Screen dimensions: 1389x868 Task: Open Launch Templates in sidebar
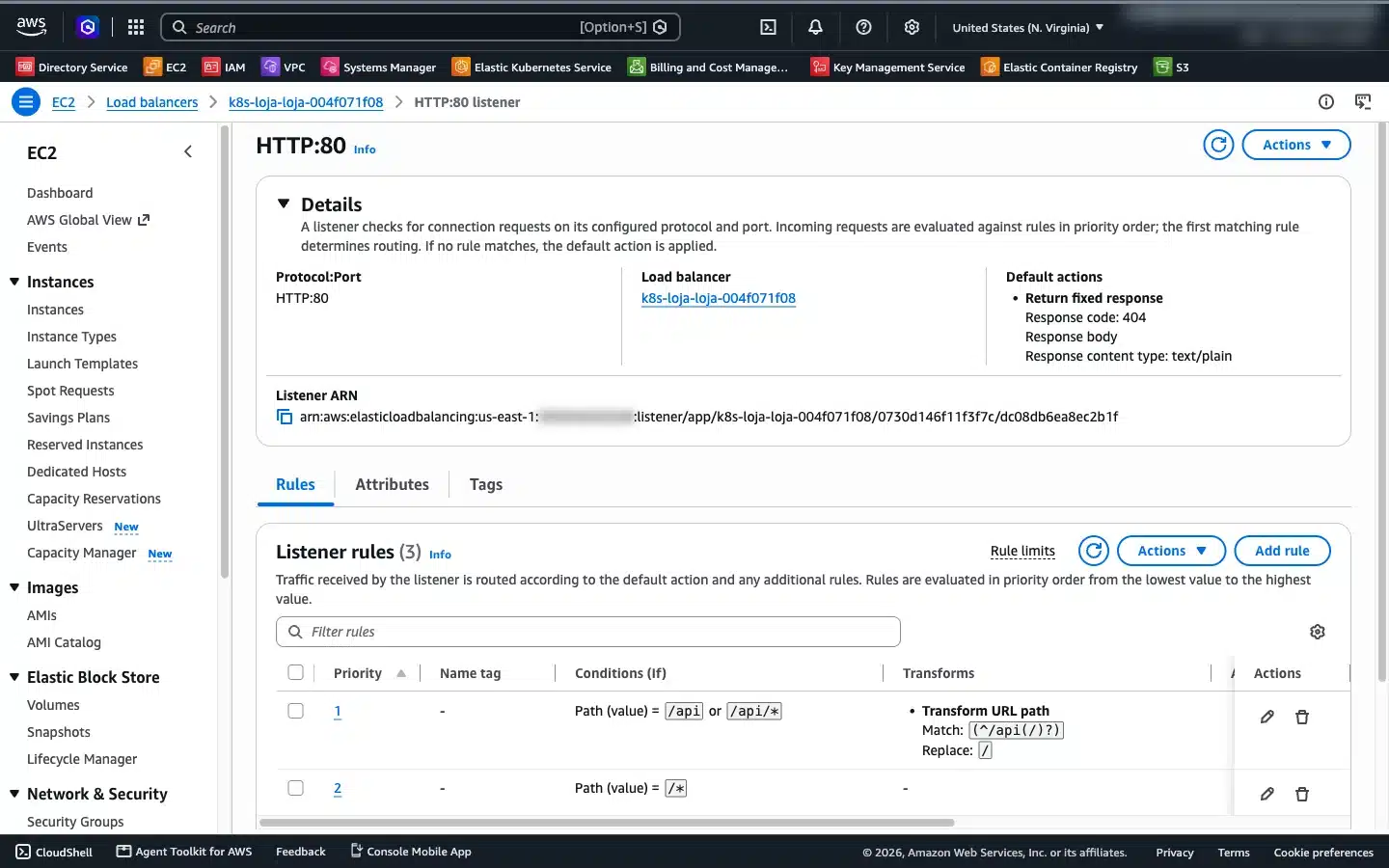[82, 364]
